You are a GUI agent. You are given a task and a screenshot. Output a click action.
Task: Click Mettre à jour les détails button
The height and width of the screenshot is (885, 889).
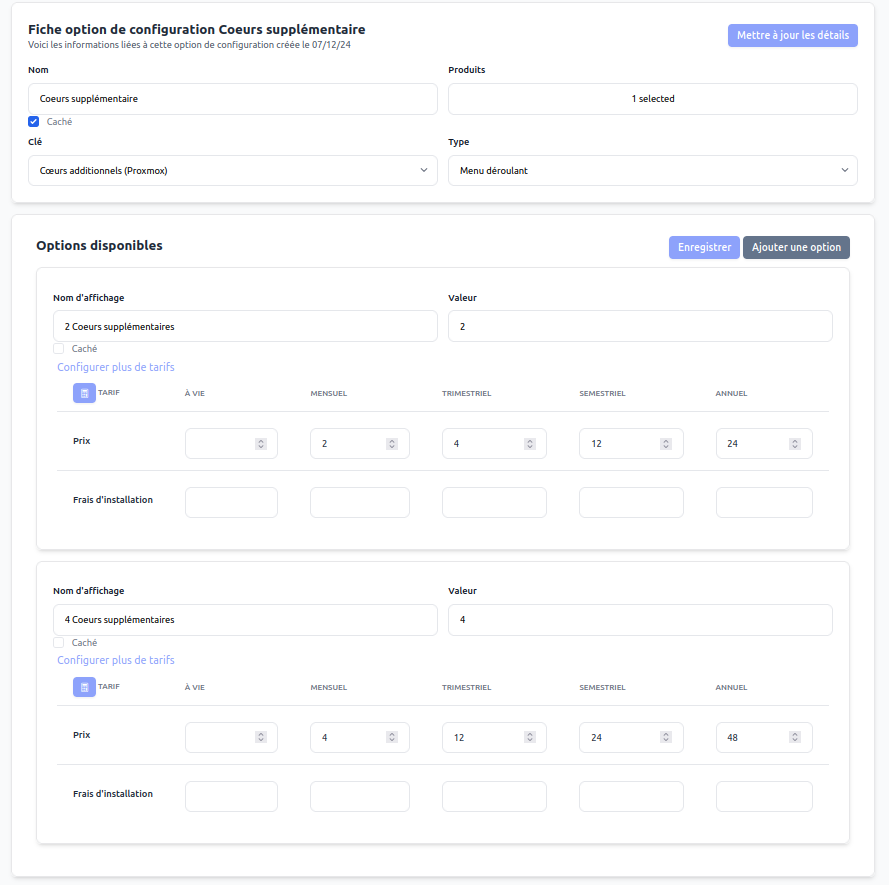tap(792, 35)
